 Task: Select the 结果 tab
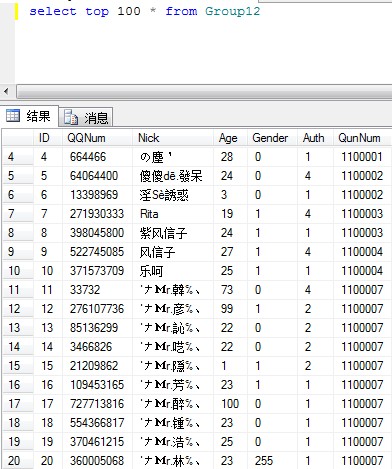click(x=29, y=116)
